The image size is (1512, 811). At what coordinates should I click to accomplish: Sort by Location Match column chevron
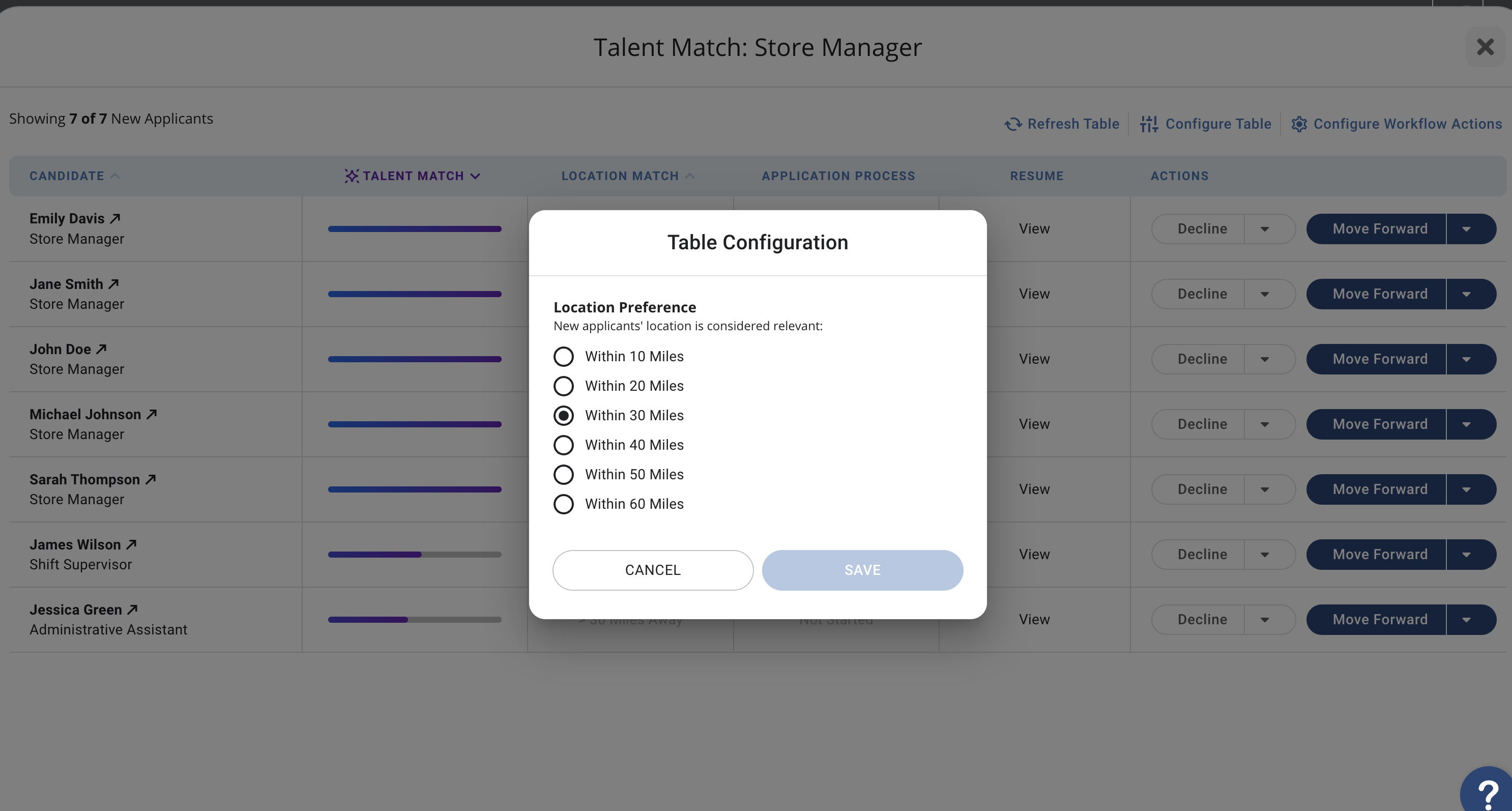click(690, 176)
